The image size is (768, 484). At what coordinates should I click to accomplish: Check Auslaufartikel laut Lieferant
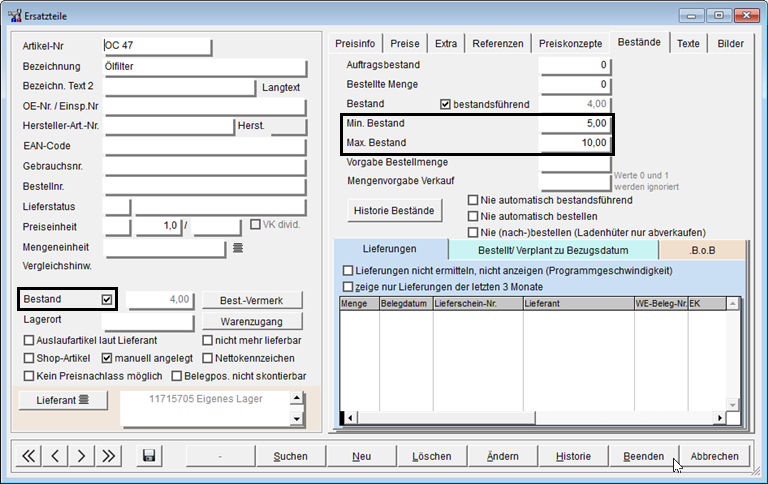pos(29,340)
